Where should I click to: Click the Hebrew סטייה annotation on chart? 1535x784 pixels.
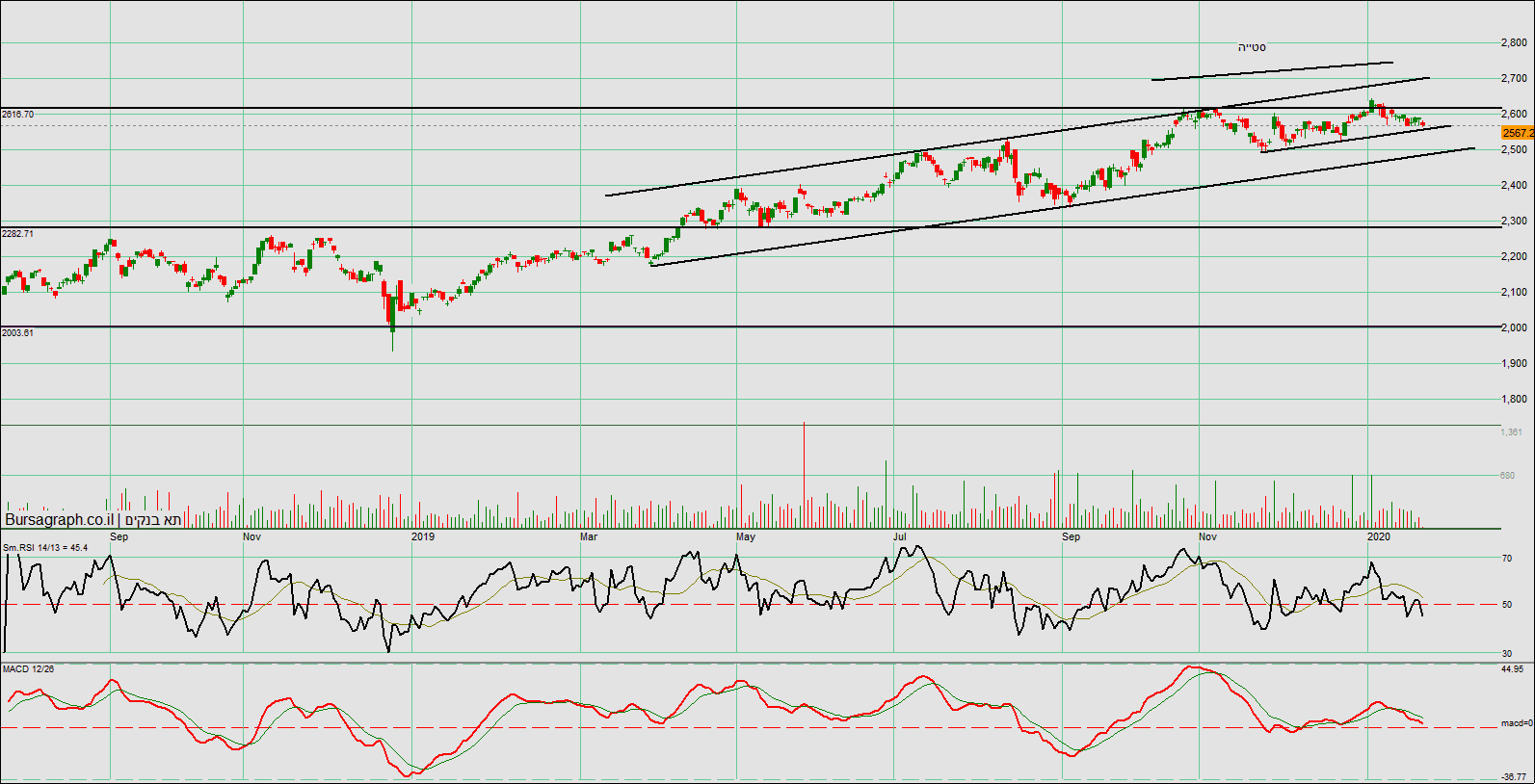1253,47
